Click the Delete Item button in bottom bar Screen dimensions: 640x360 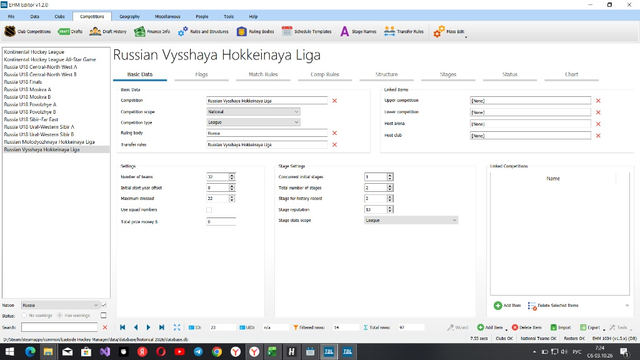pos(527,327)
